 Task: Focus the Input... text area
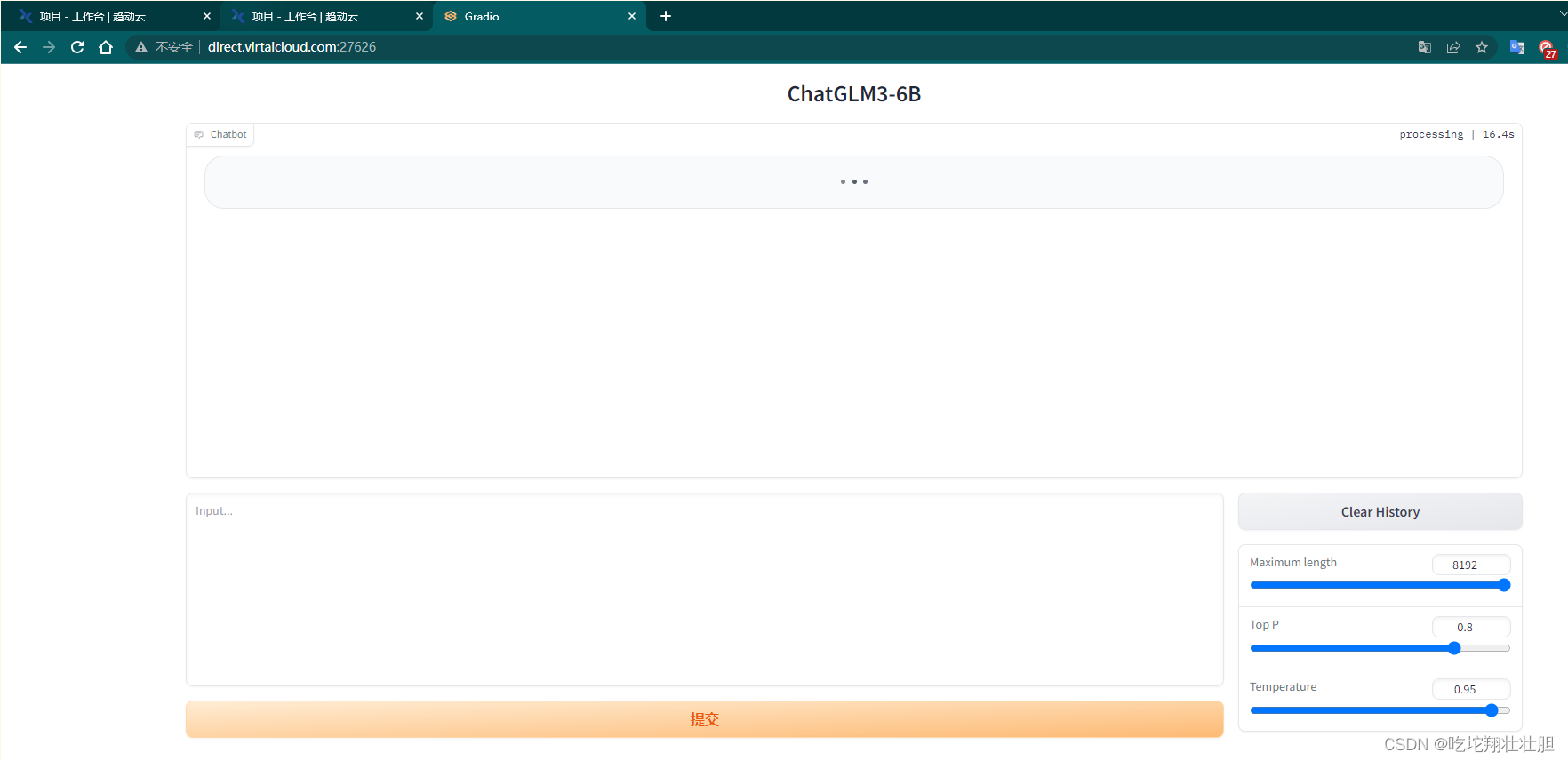tap(704, 589)
